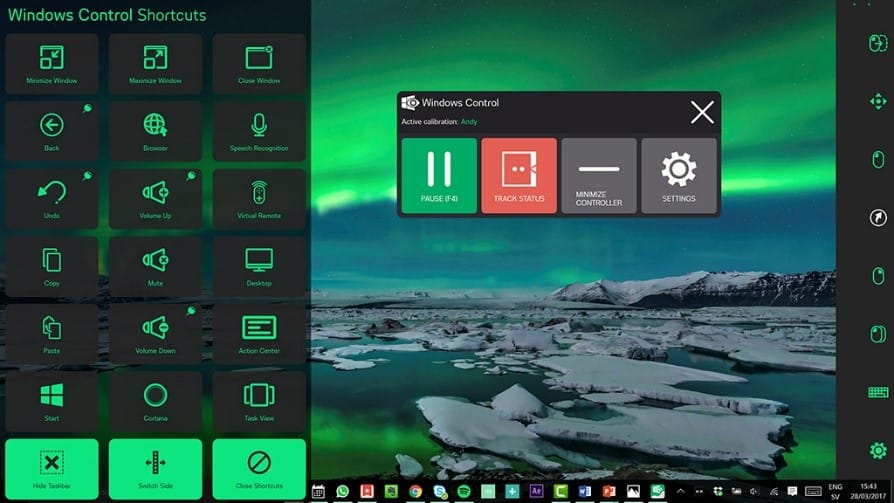Open Settings in Windows Control panel
894x503 pixels.
click(x=678, y=176)
